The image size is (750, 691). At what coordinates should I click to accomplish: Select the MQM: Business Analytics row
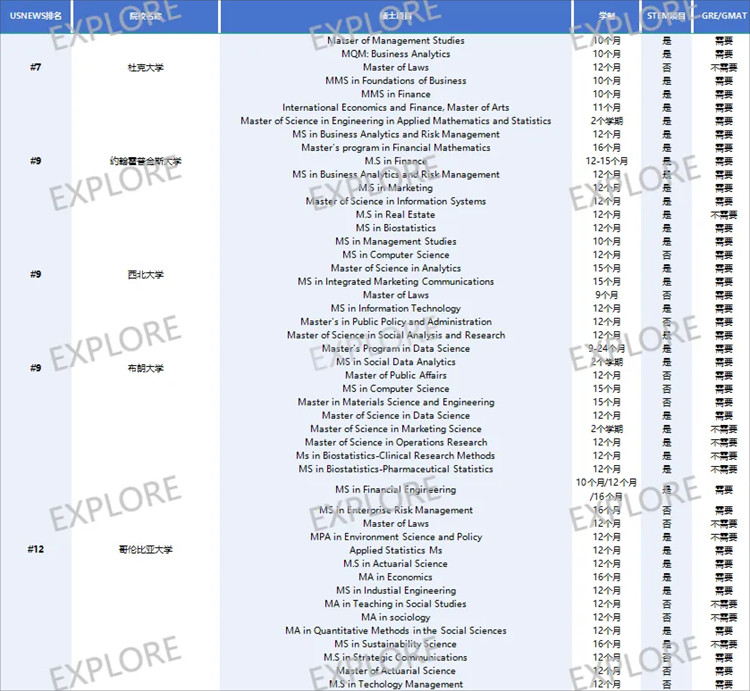pos(395,54)
